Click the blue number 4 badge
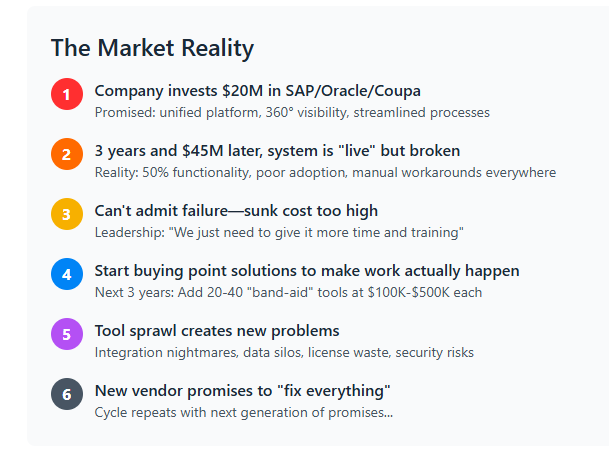 pos(67,274)
